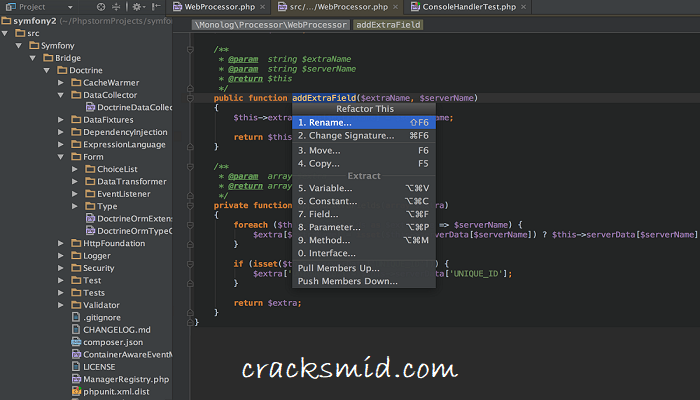This screenshot has width=700, height=400.
Task: Collapse the DataCollector folder
Action: (x=61, y=95)
